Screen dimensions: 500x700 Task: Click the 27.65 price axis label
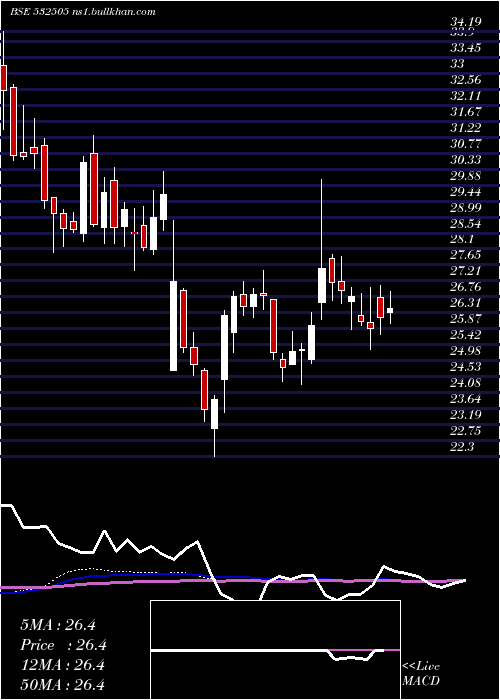[466, 255]
